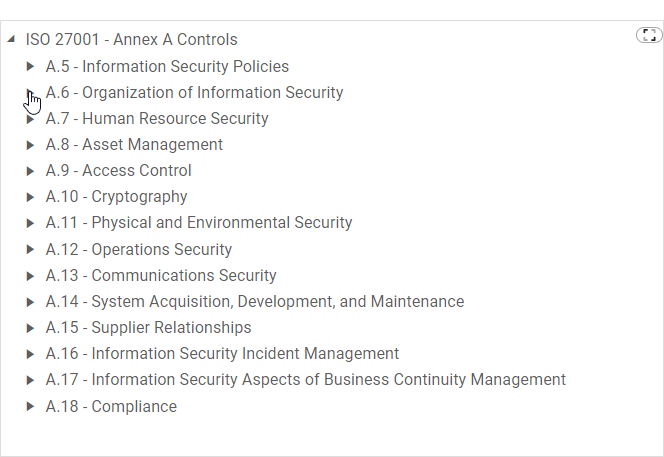Select A.16 Information Security Incident Management item
Viewport: 664px width, 457px height.
222,354
